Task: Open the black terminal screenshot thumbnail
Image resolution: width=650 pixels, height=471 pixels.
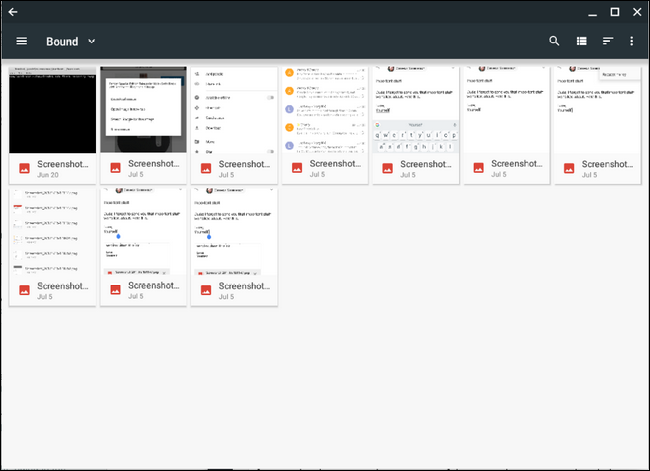Action: (53, 110)
